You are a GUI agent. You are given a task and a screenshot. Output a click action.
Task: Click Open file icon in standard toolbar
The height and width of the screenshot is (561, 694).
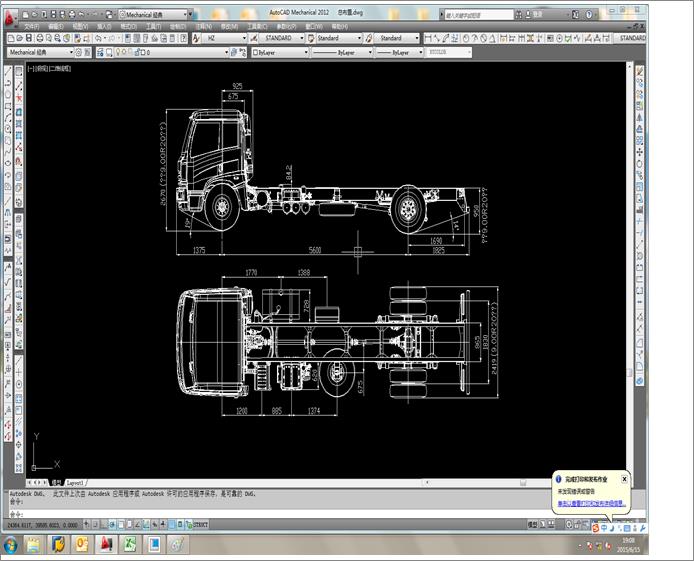pos(20,38)
